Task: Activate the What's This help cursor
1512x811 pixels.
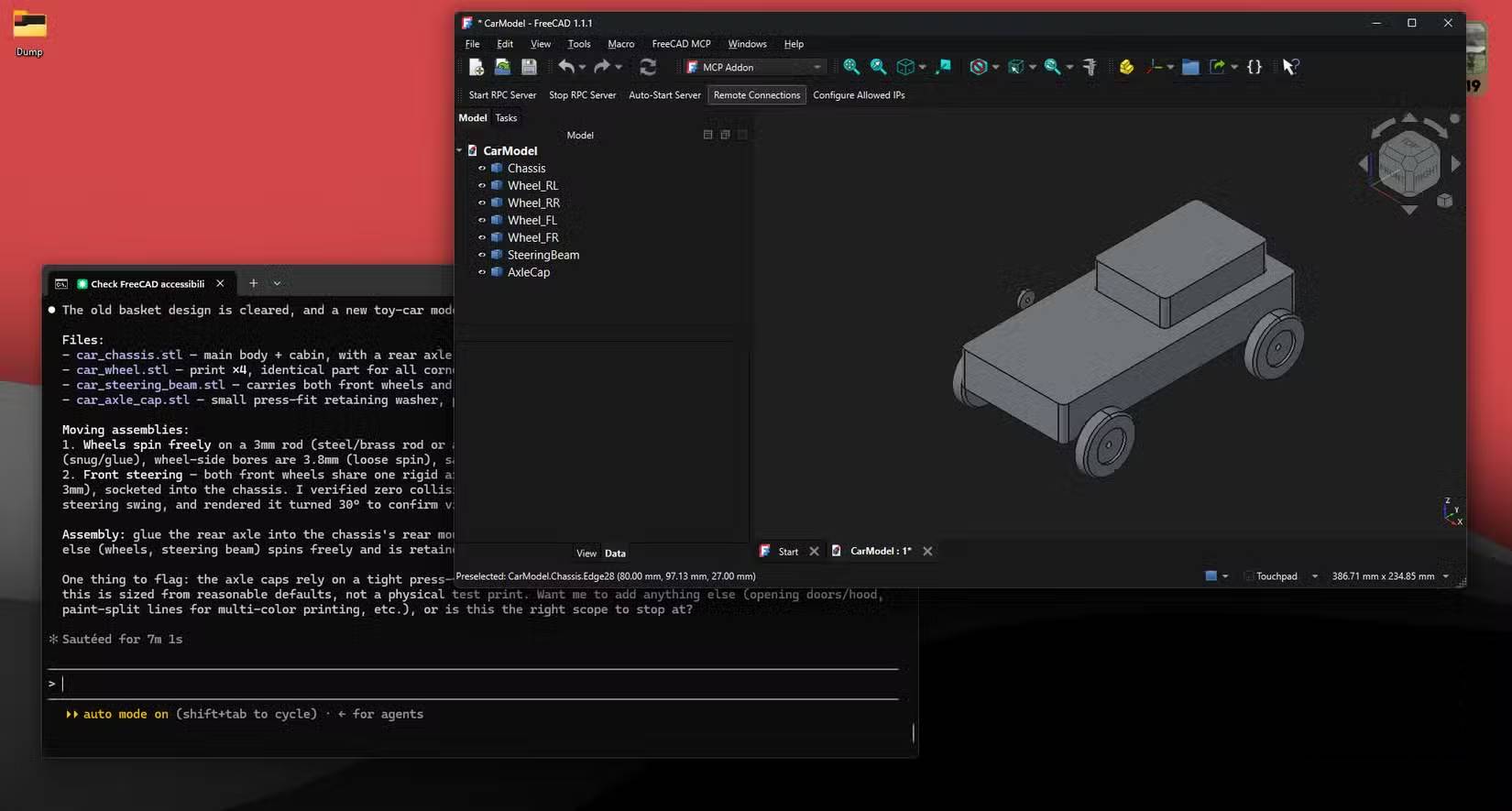Action: pyautogui.click(x=1290, y=67)
